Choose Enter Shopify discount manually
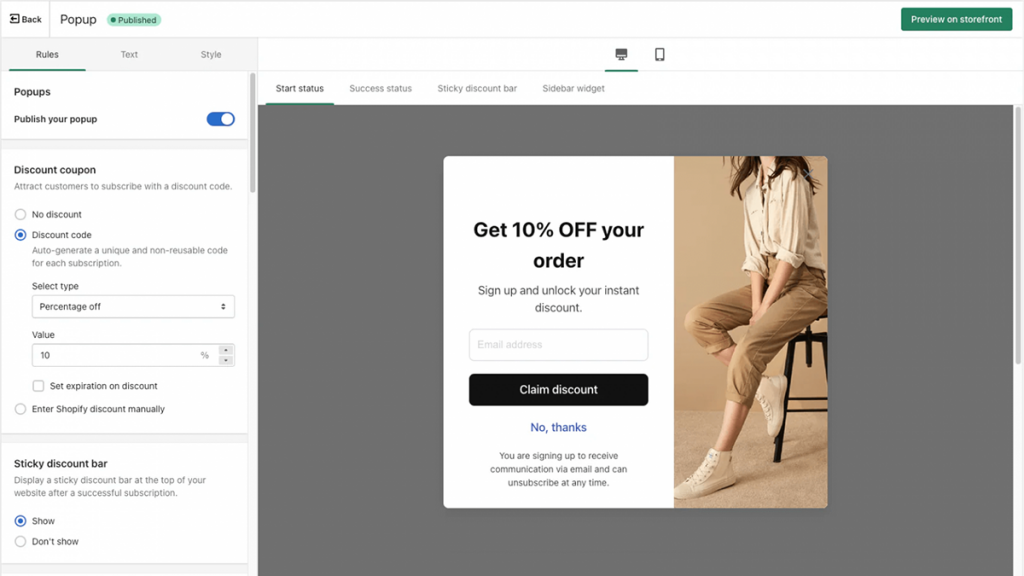Screen dimensions: 1024x576 coord(20,409)
